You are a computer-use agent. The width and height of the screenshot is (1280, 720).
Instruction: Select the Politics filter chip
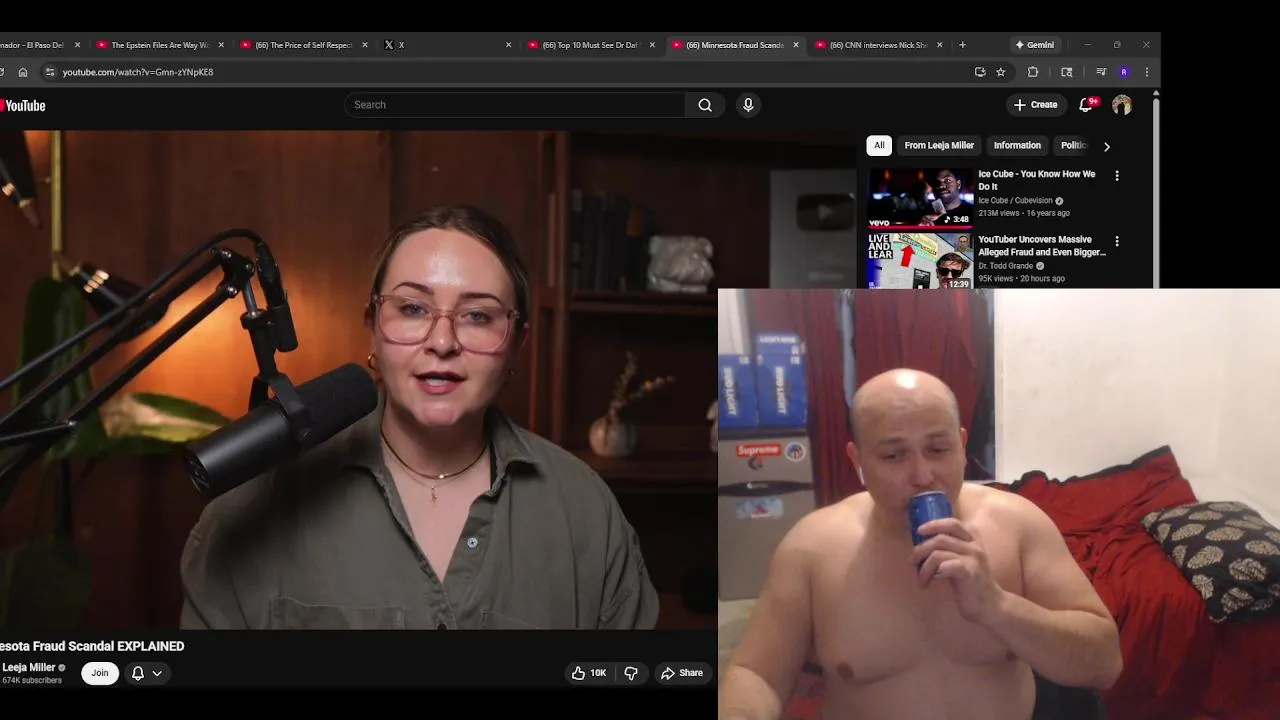coord(1074,145)
